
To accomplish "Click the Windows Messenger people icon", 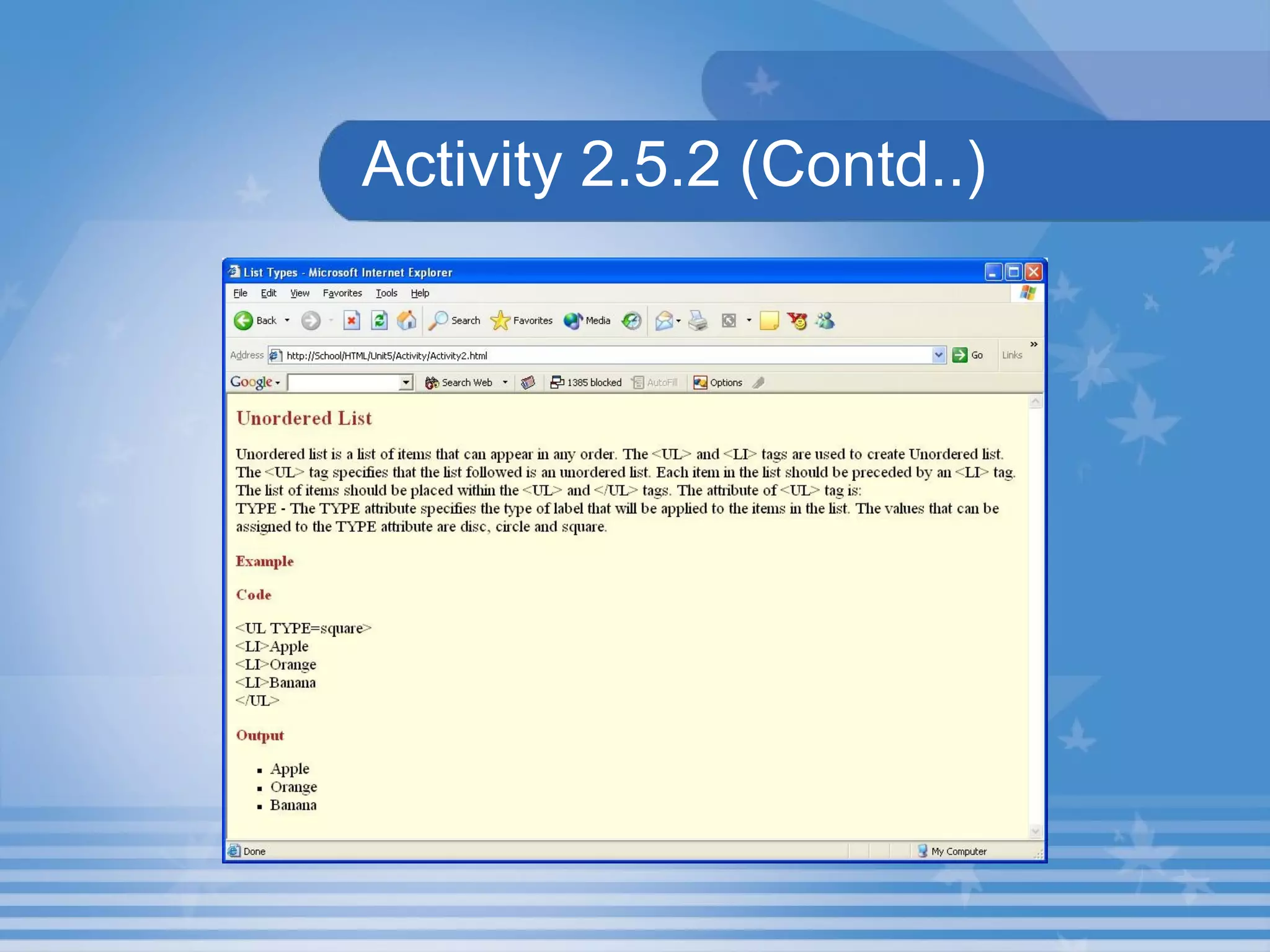I will [825, 320].
